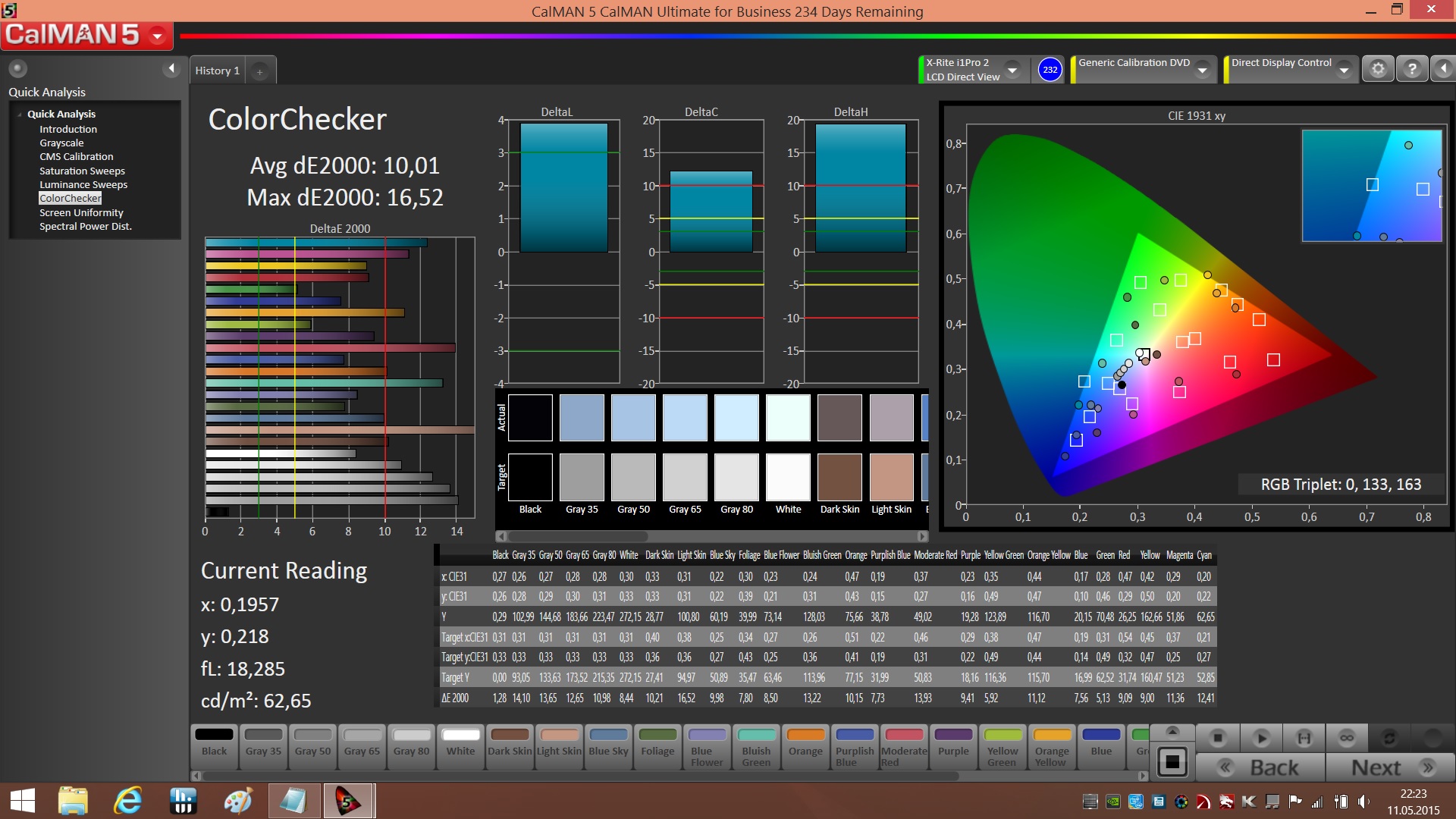Click the current pattern preview square
This screenshot has width=1456, height=819.
coord(1172,761)
